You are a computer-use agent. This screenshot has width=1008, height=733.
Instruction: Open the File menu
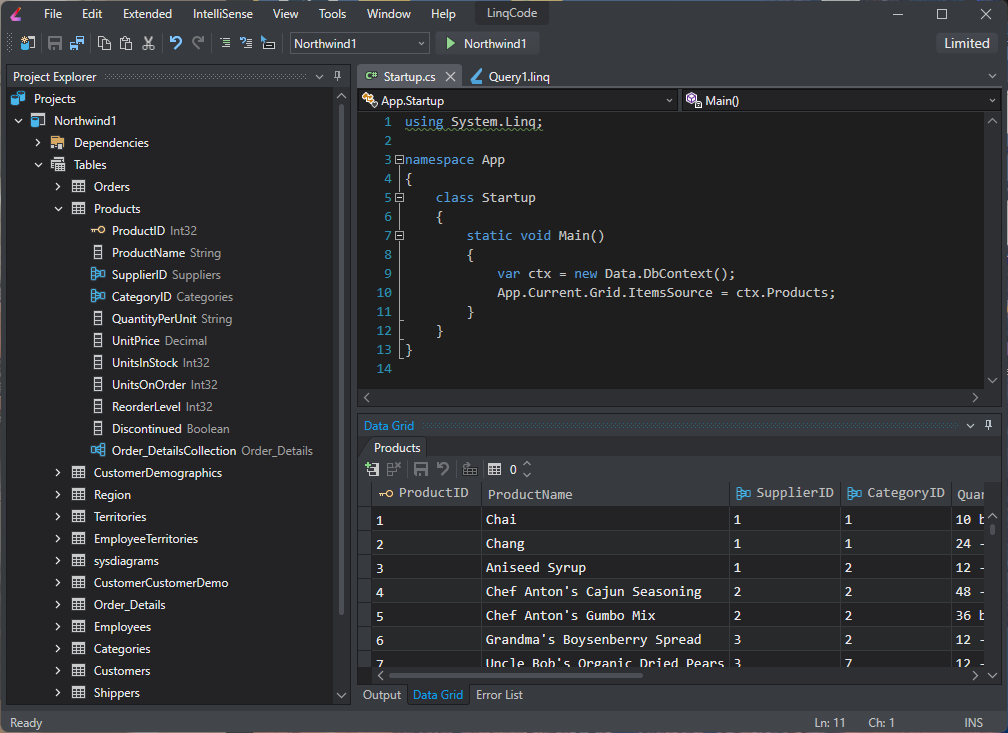[53, 14]
